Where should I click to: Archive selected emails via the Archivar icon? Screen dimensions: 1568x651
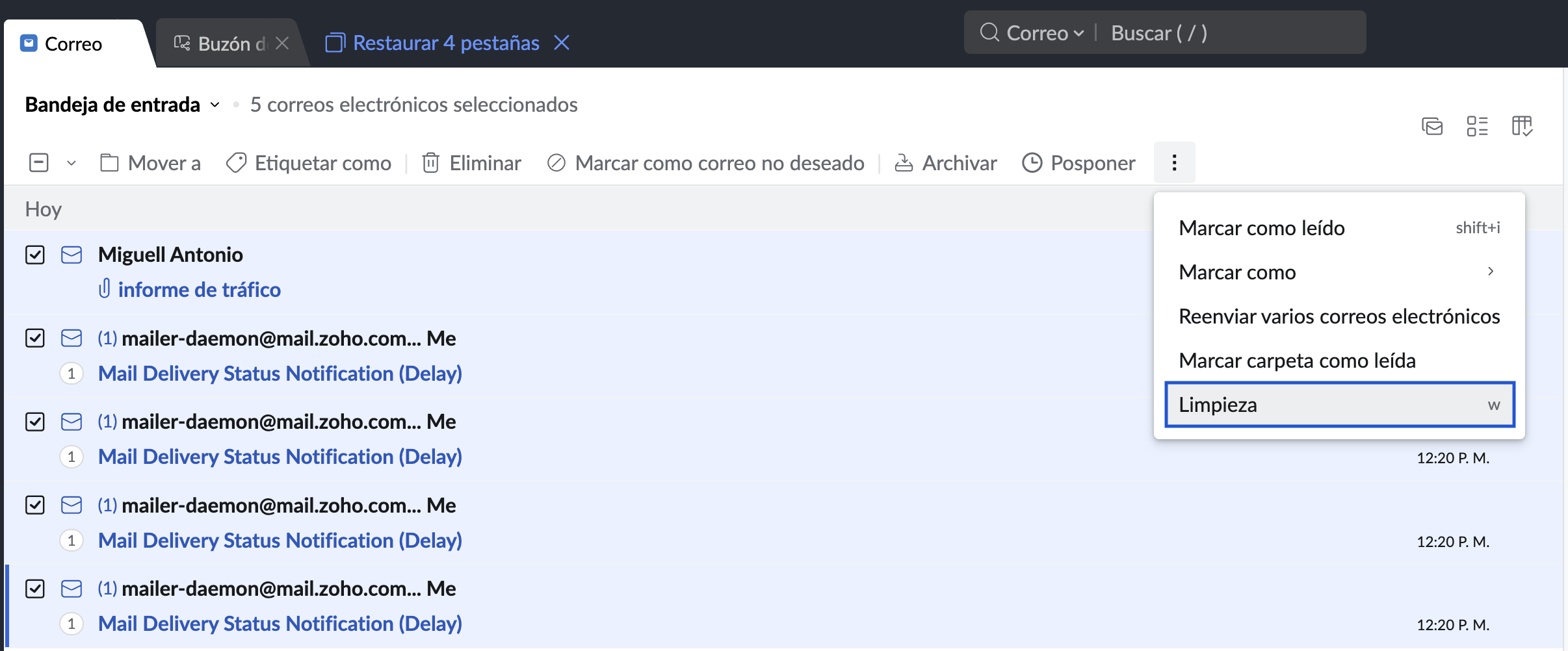(904, 163)
